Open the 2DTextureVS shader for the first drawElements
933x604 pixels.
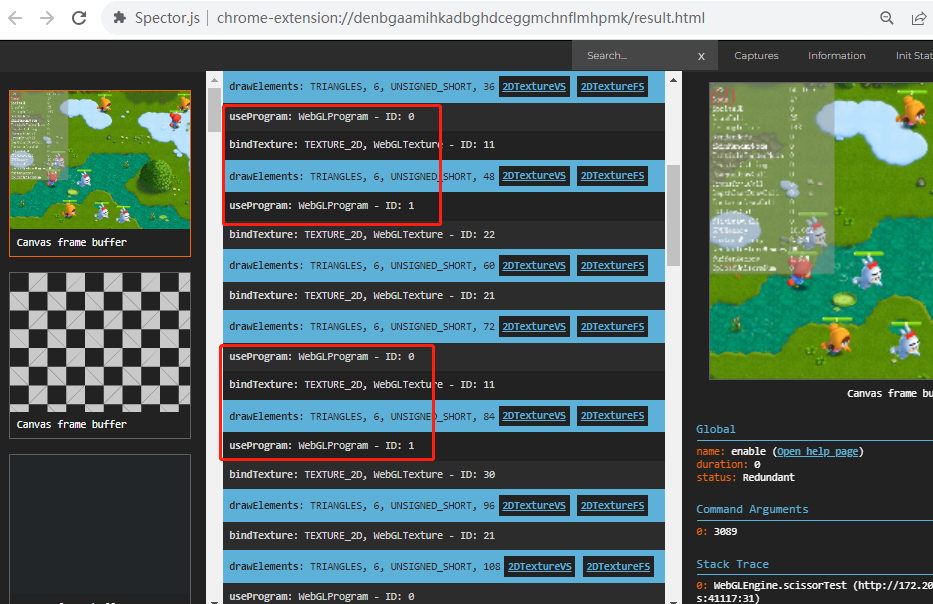[534, 86]
